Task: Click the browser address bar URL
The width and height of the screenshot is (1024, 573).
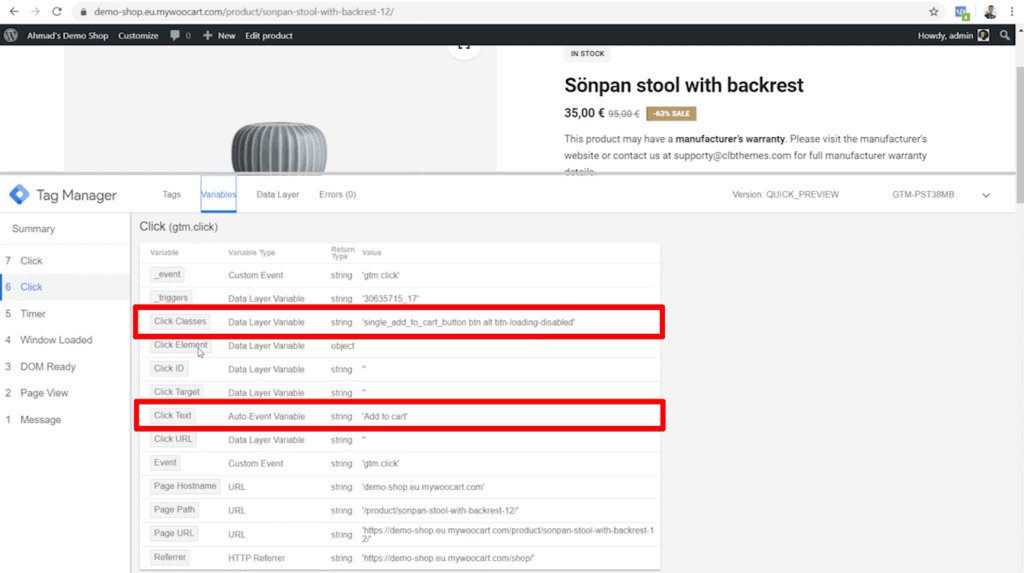Action: 244,12
